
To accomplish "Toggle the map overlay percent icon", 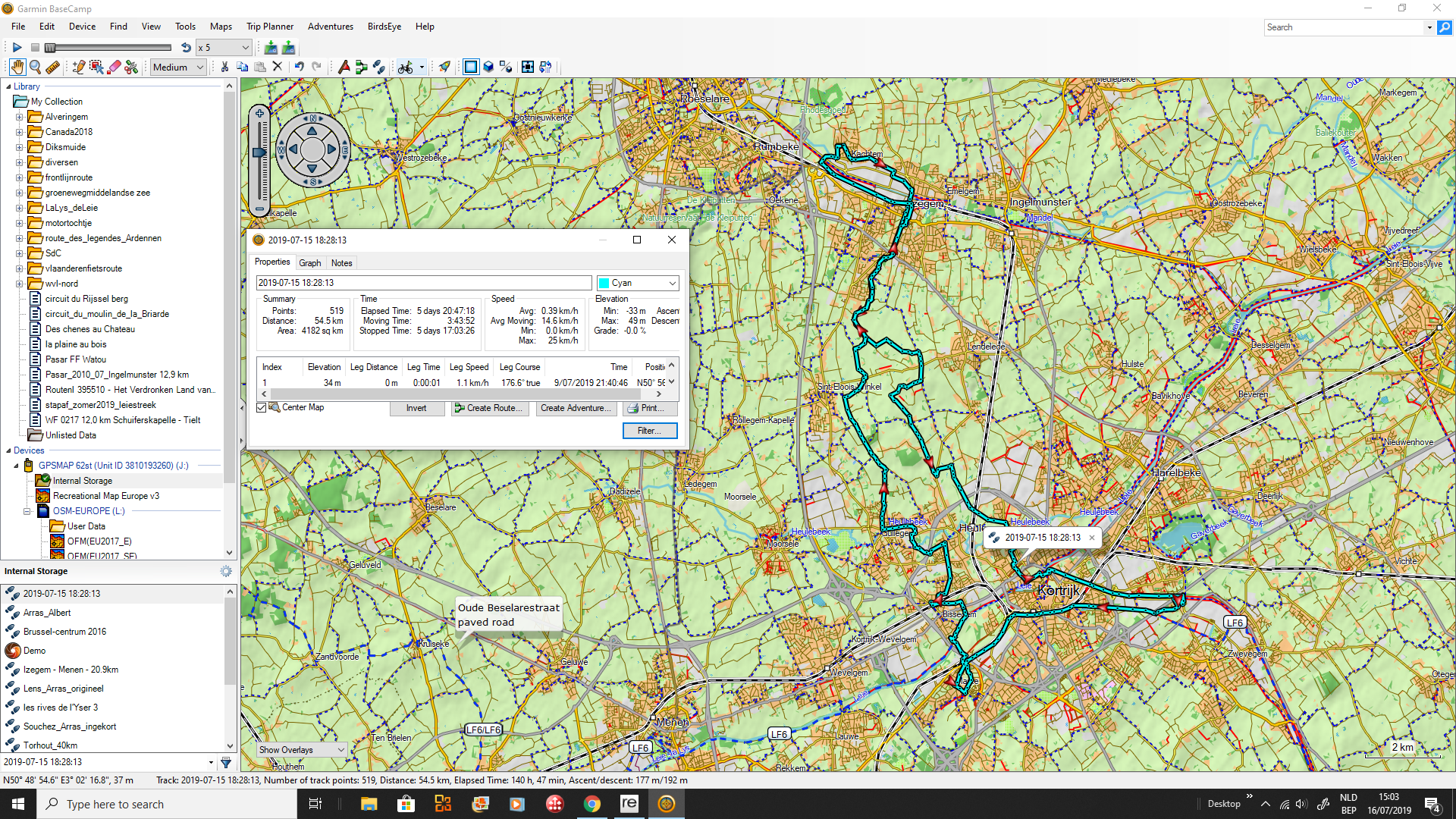I will 506,67.
